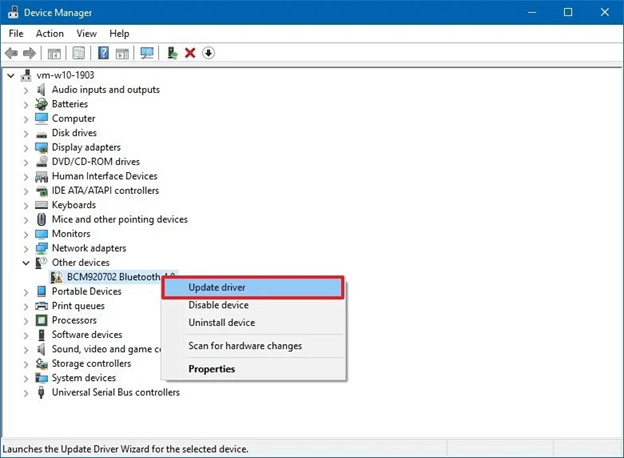Open the Action menu

(x=50, y=33)
